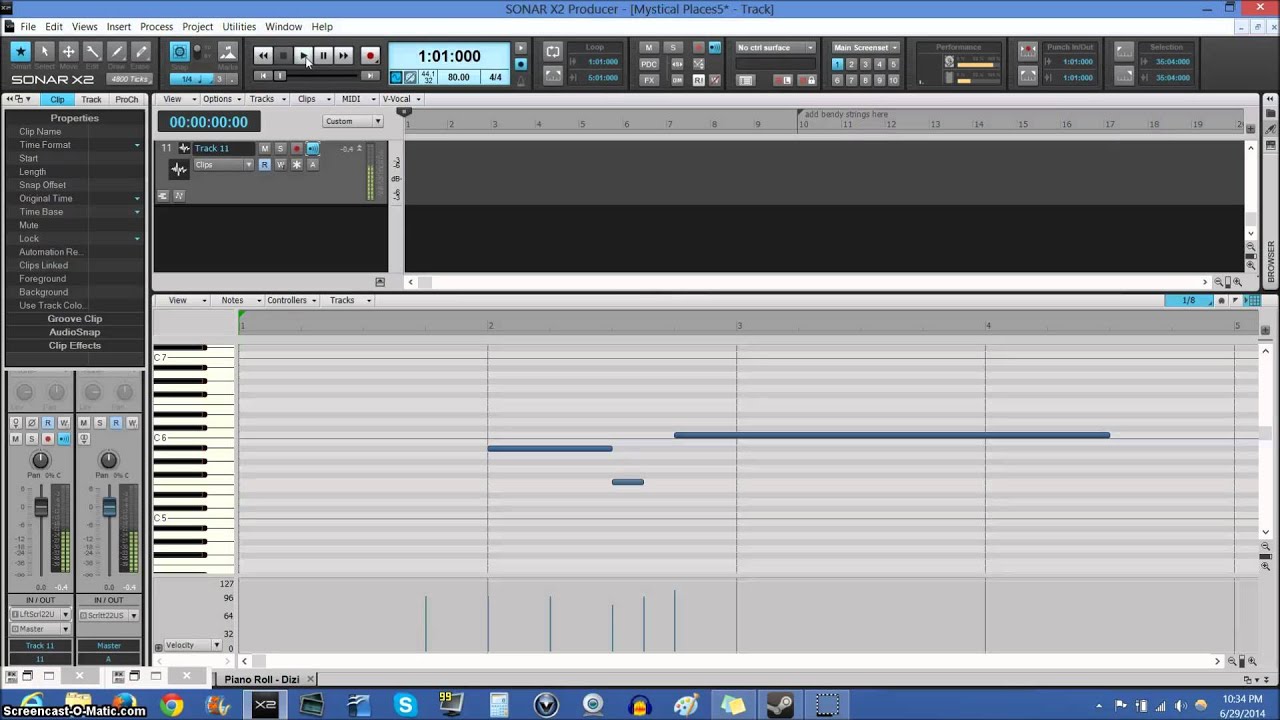1280x720 pixels.
Task: Expand the Groove Clip section
Action: pyautogui.click(x=75, y=319)
